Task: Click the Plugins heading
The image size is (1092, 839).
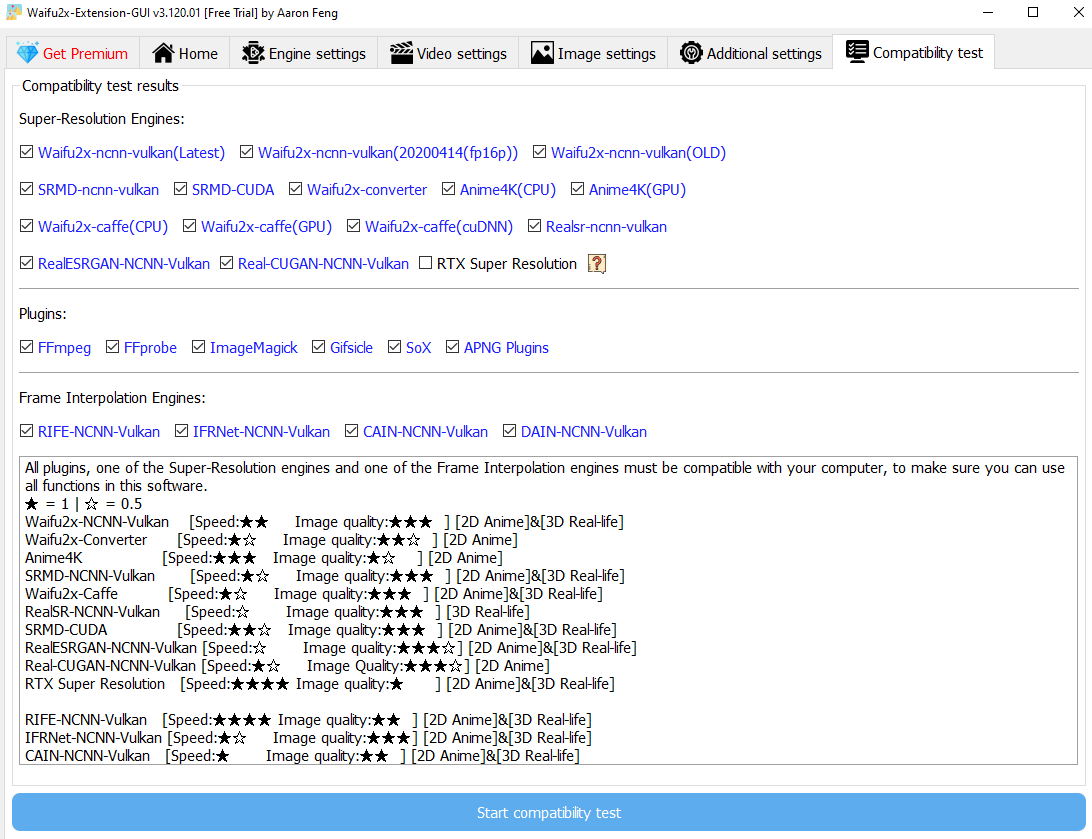Action: click(42, 314)
